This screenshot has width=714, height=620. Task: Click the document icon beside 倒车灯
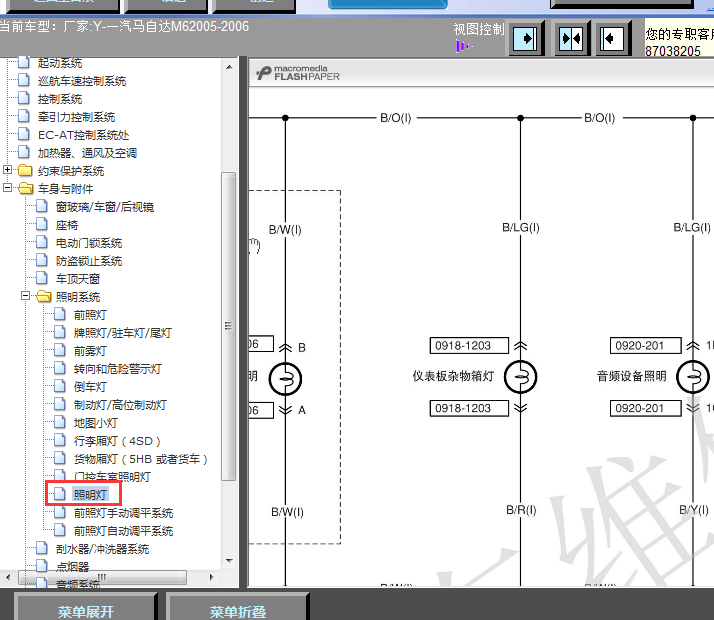point(60,386)
